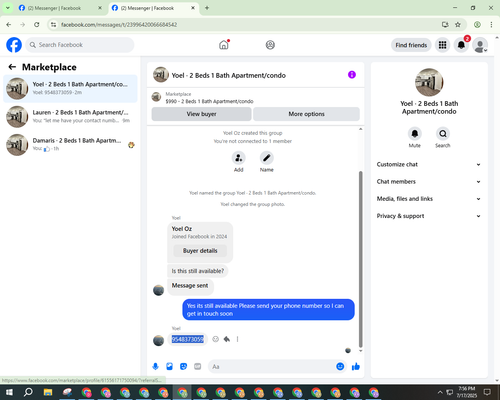500x400 pixels.
Task: Click Yoel's avatar beside phone message
Action: click(158, 340)
